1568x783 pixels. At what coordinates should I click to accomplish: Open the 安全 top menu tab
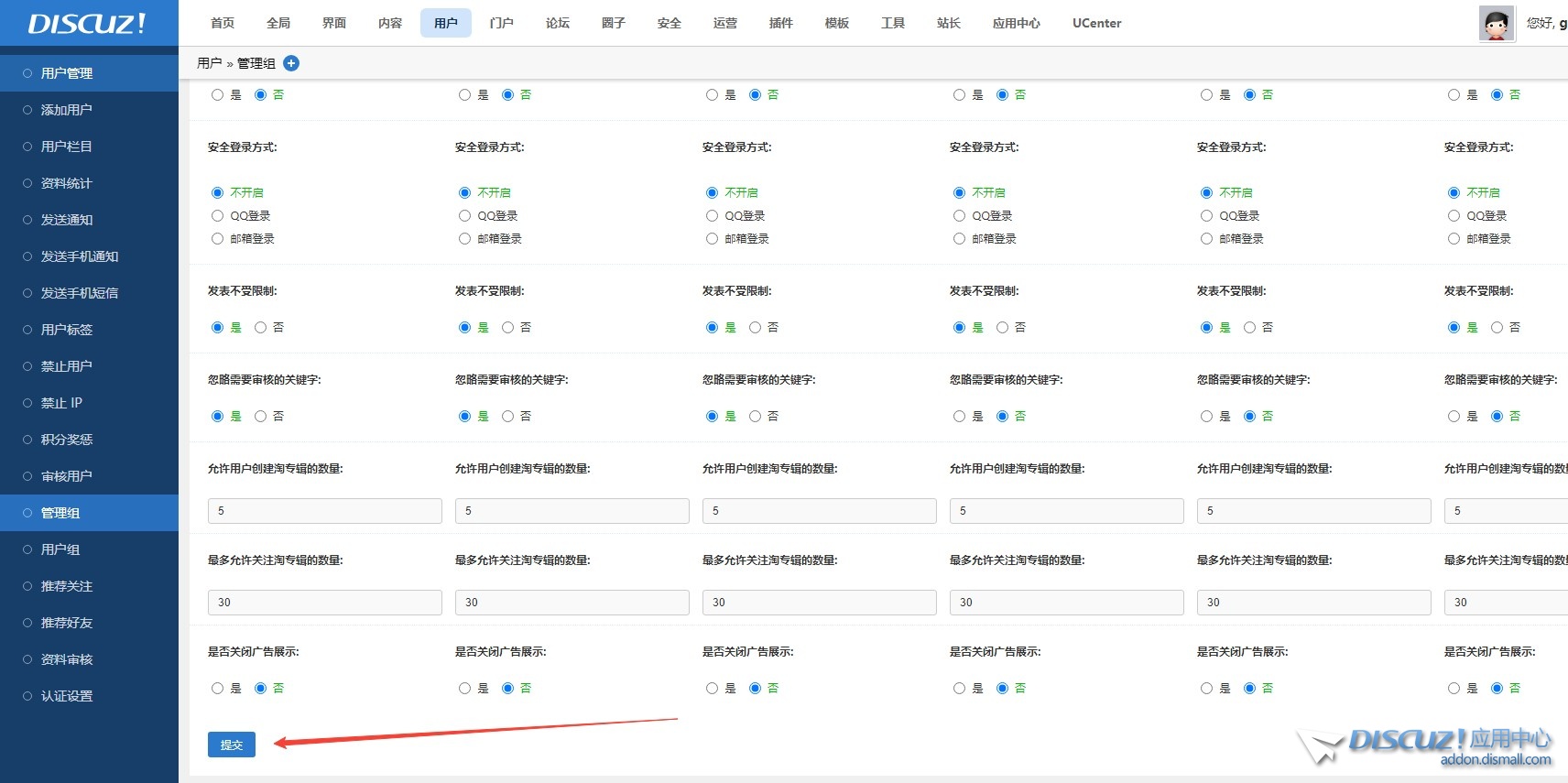click(670, 23)
